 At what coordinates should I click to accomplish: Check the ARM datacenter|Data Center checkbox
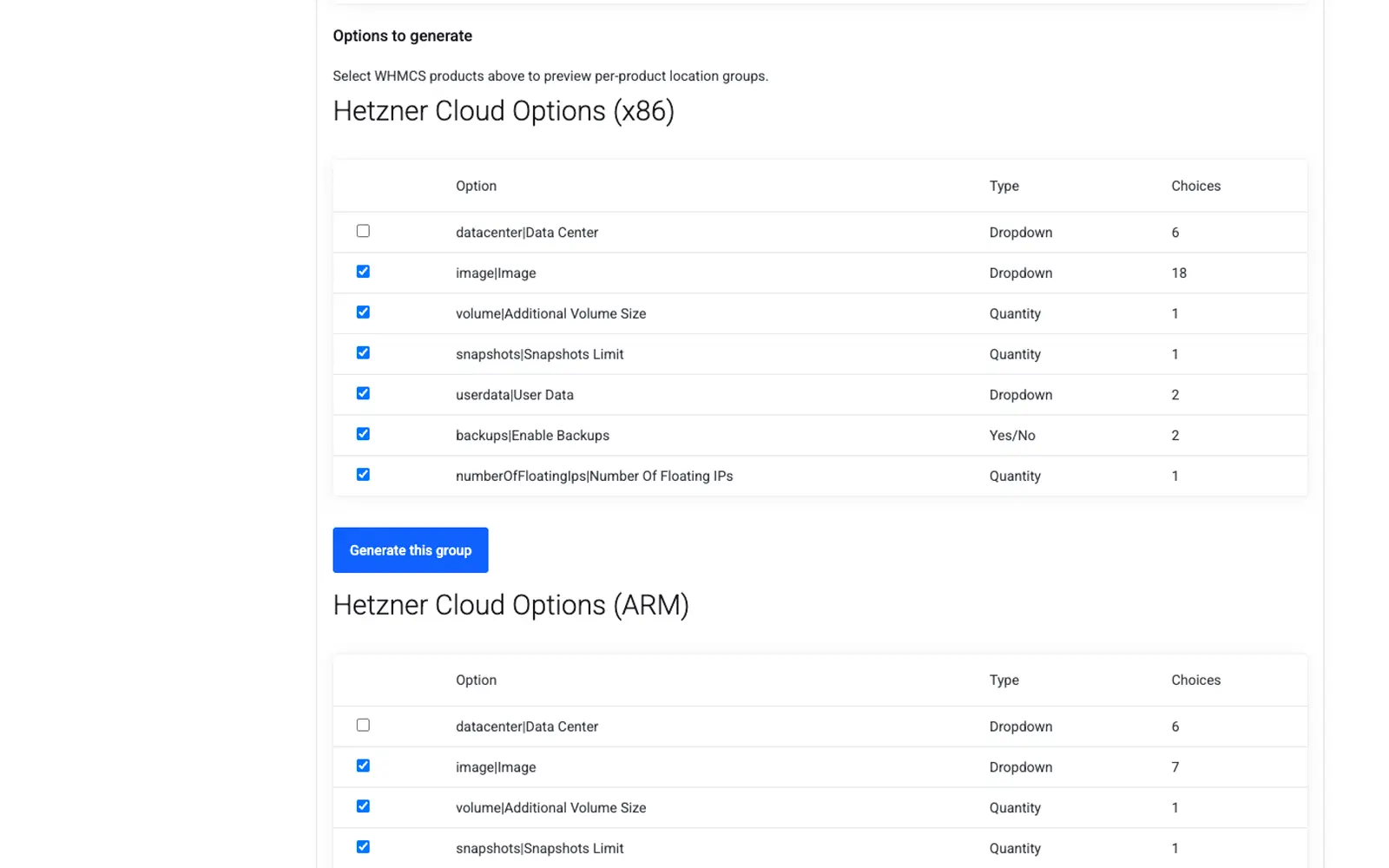pos(363,725)
